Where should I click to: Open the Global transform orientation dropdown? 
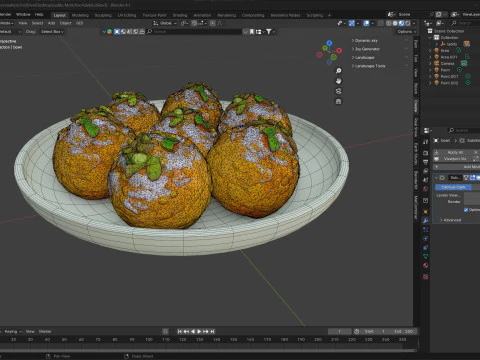165,23
